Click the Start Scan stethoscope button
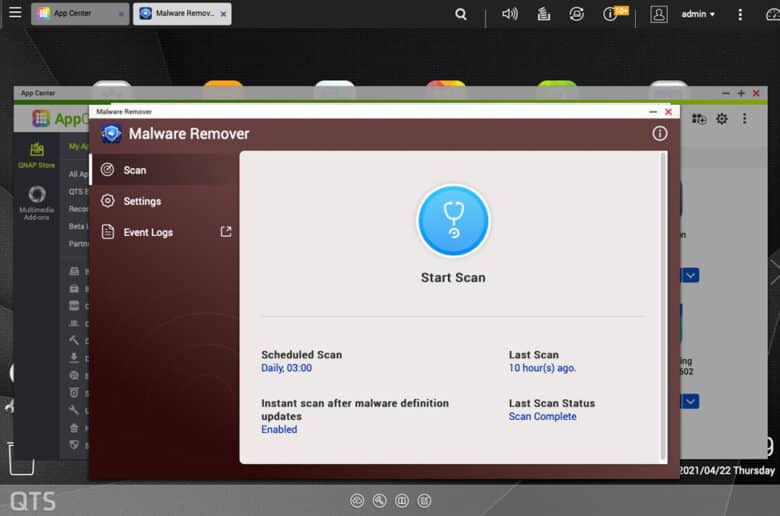The image size is (780, 516). pyautogui.click(x=453, y=221)
